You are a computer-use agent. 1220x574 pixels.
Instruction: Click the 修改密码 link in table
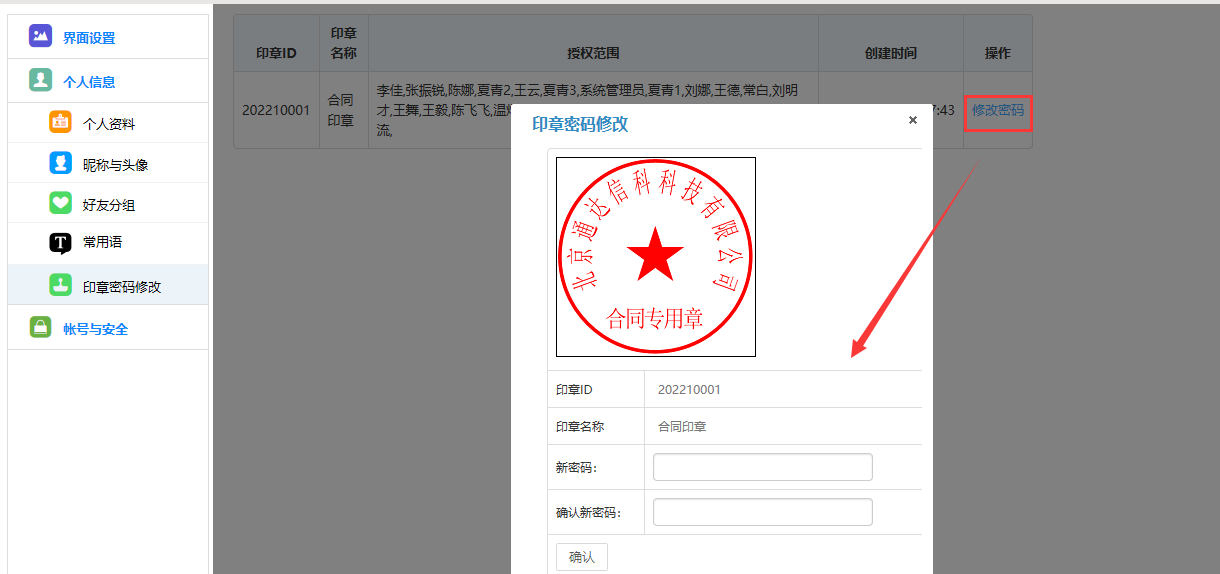coord(997,110)
